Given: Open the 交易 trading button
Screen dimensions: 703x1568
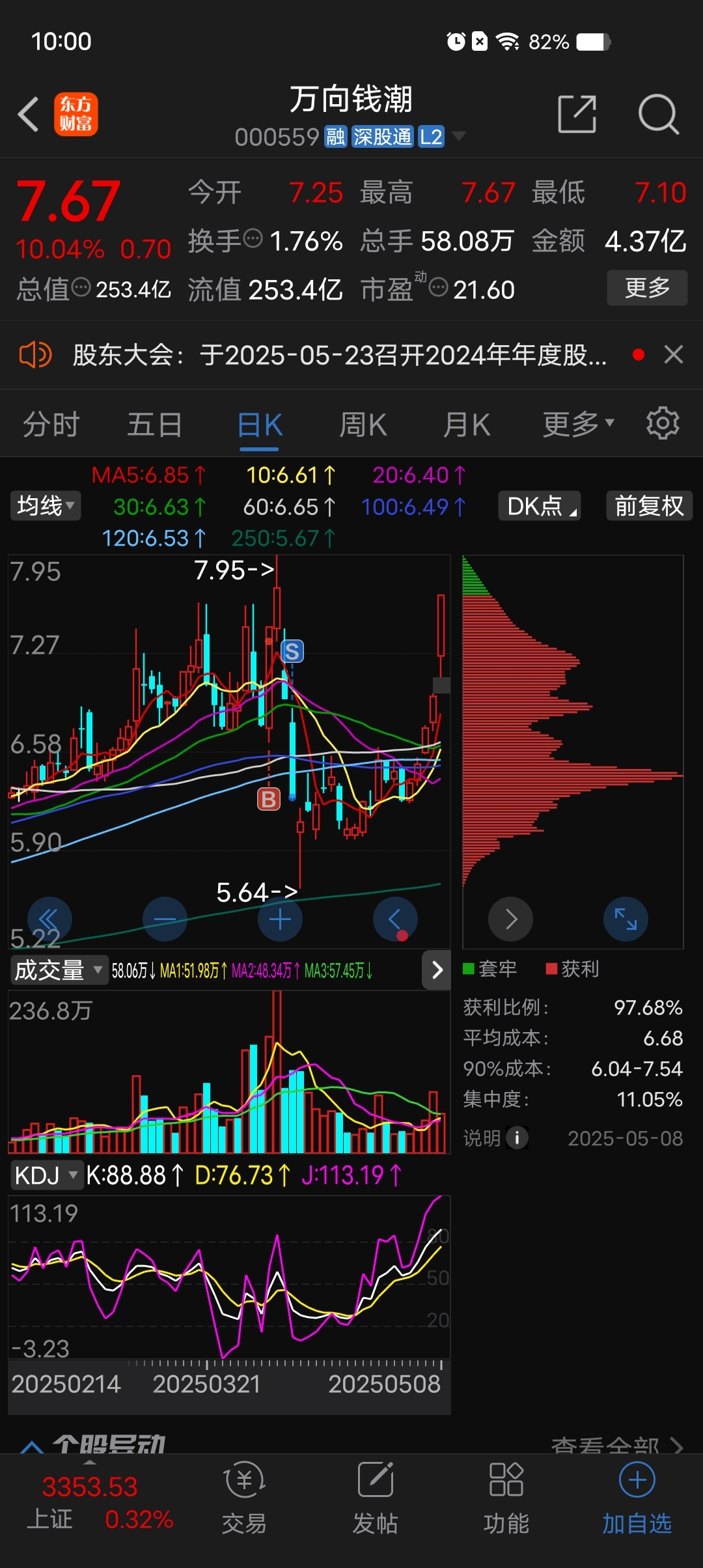Looking at the screenshot, I should (244, 1498).
